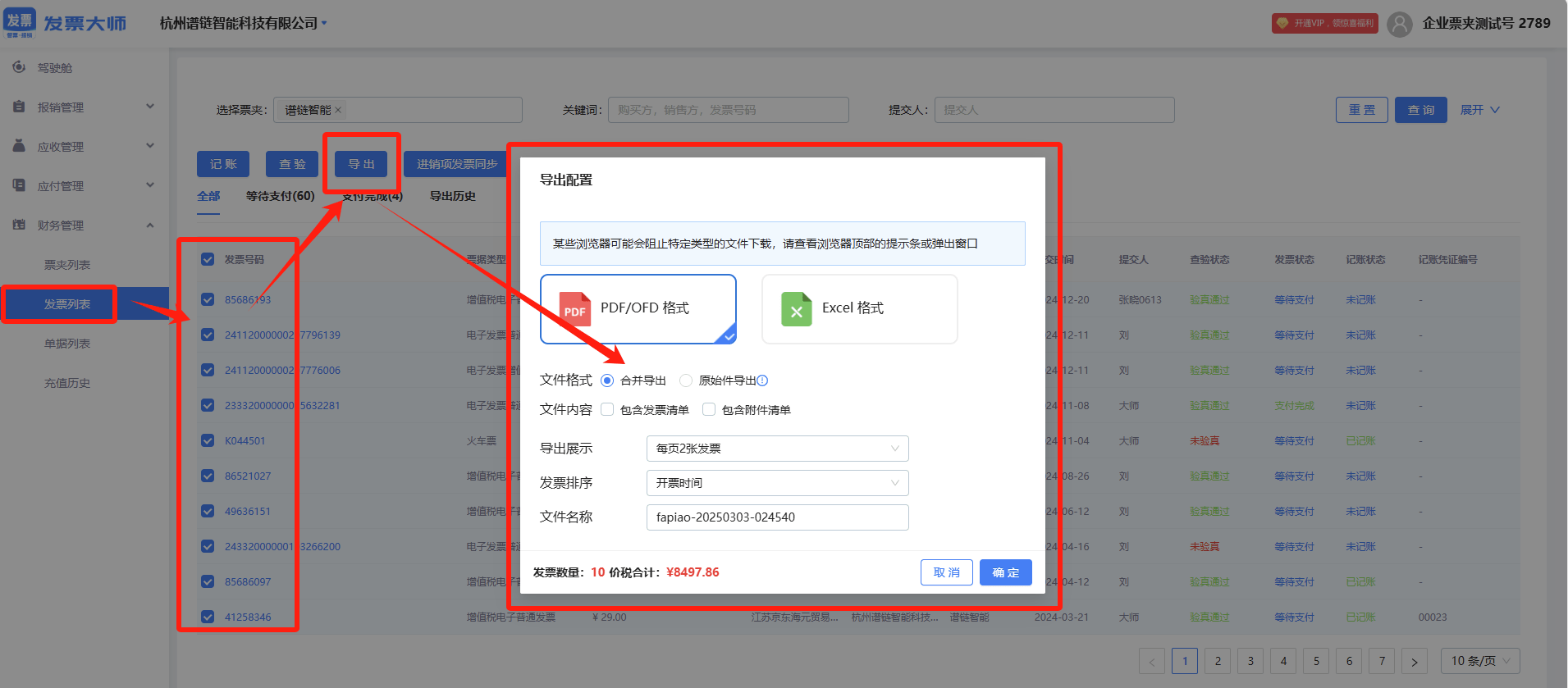Click the user avatar icon at top
Viewport: 1568px width, 688px height.
coord(1399,24)
